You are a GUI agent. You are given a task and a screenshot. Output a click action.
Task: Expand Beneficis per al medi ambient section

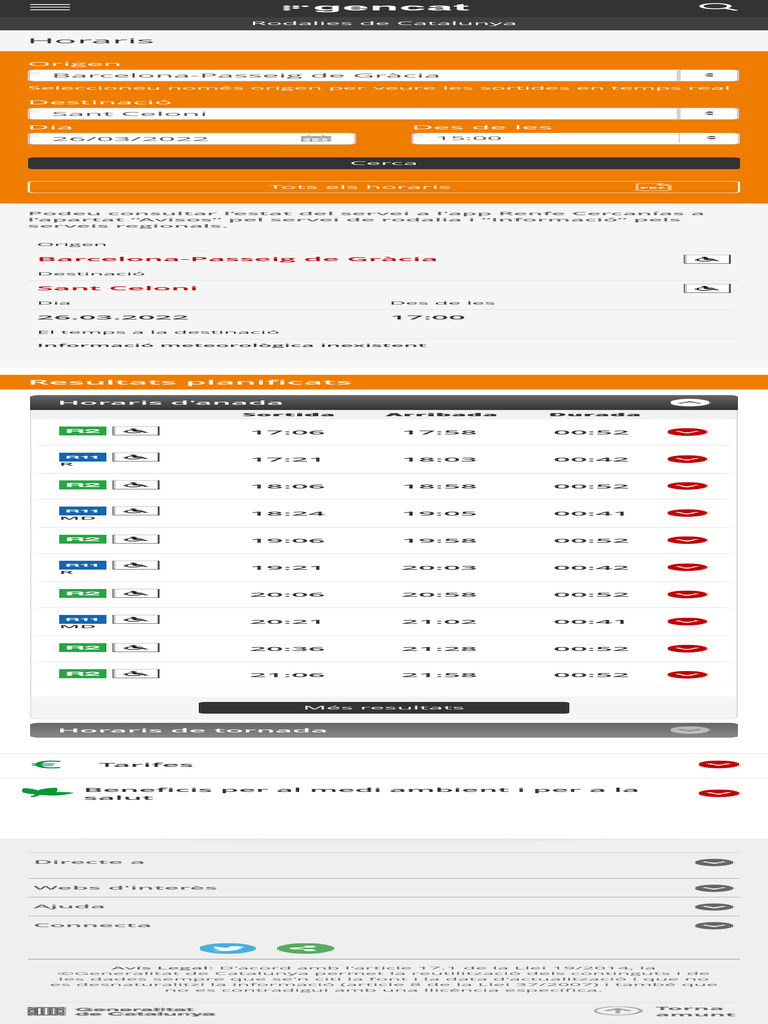click(x=718, y=793)
